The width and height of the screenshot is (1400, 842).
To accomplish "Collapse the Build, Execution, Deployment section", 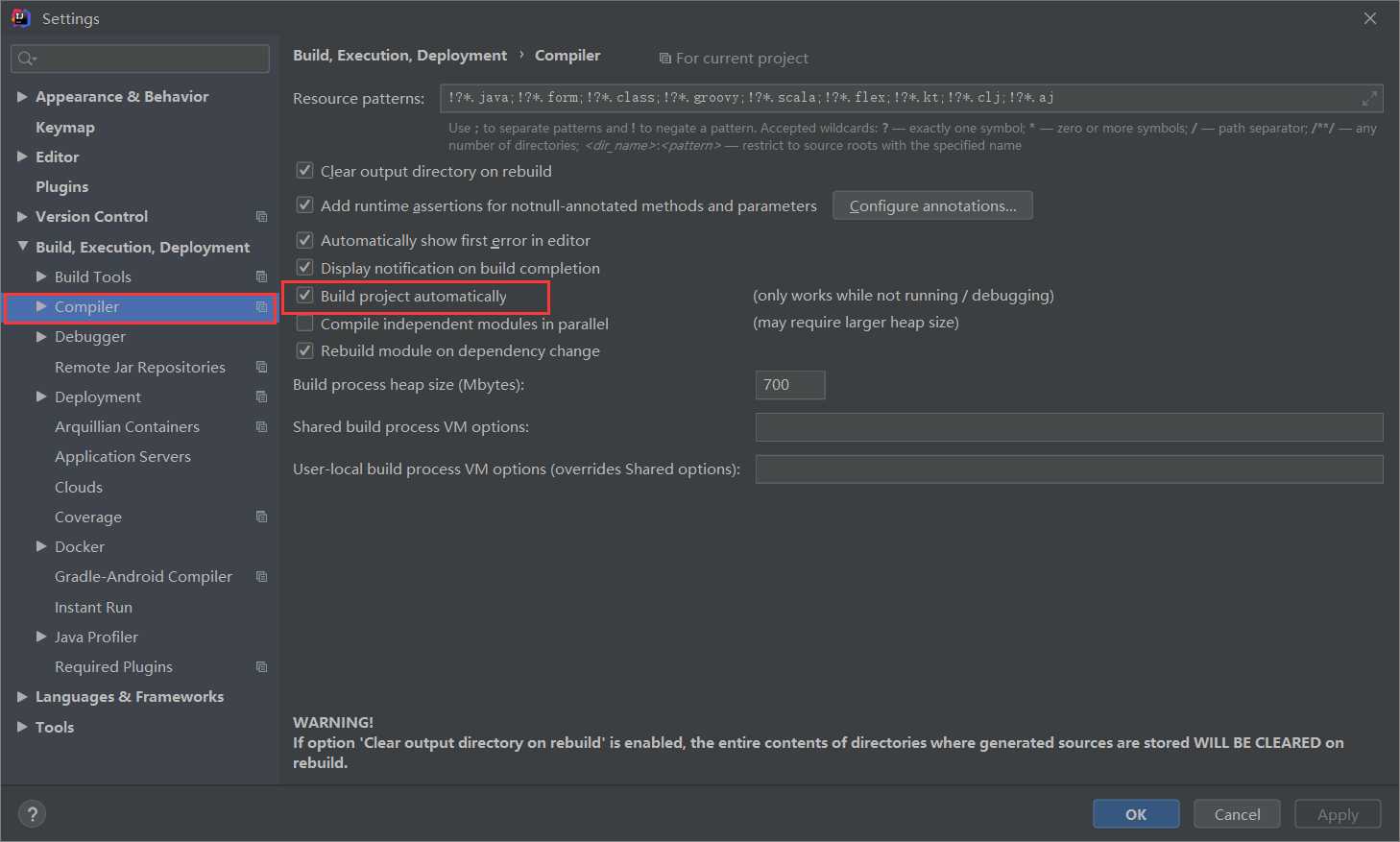I will tap(22, 247).
